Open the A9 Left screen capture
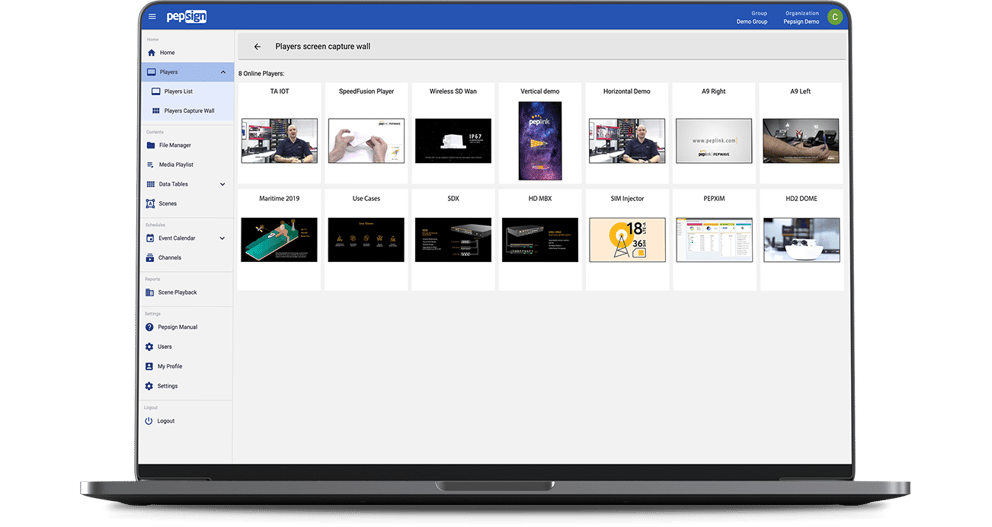The image size is (992, 527). tap(801, 140)
